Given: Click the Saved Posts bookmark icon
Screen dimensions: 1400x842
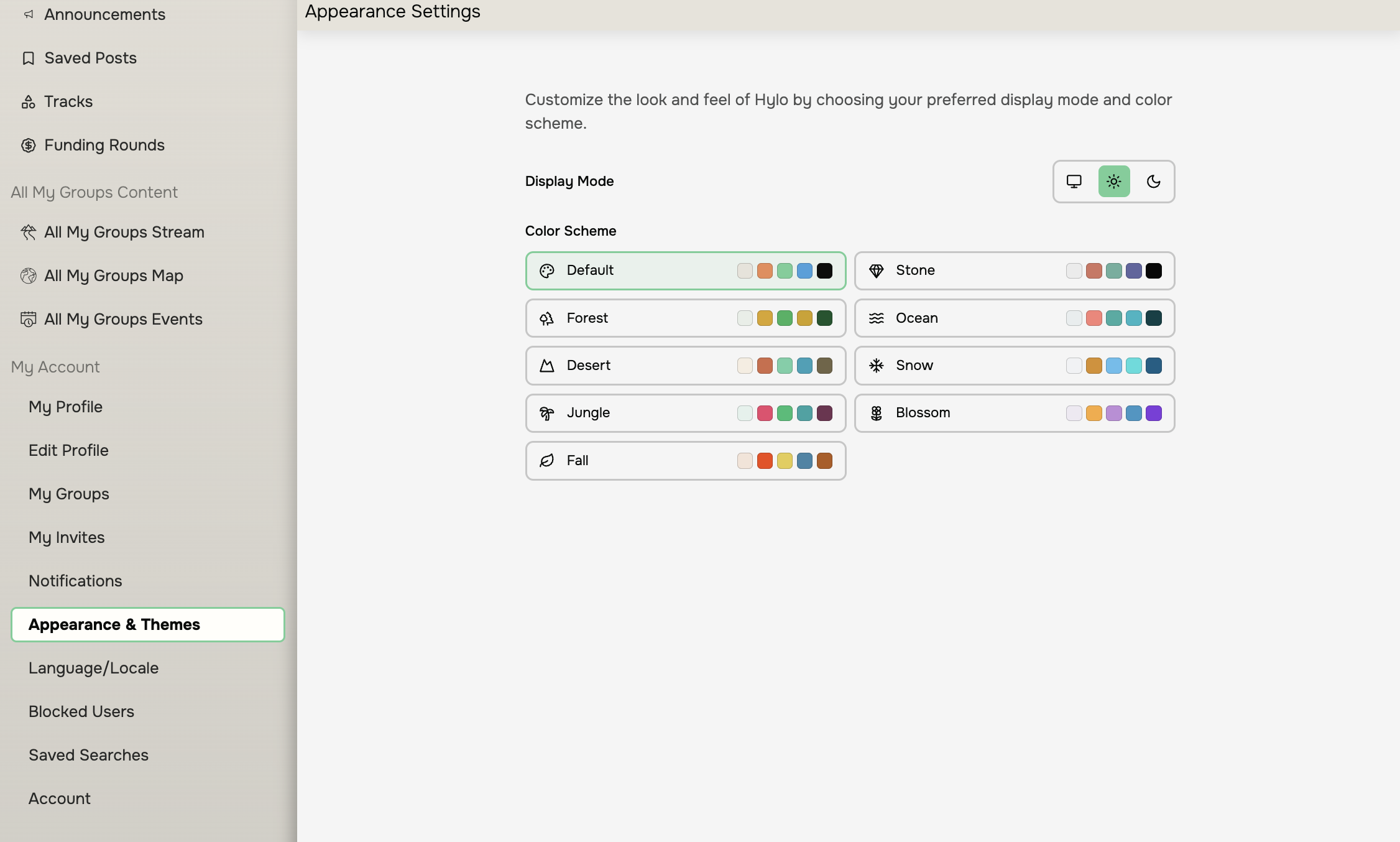Looking at the screenshot, I should pos(28,58).
